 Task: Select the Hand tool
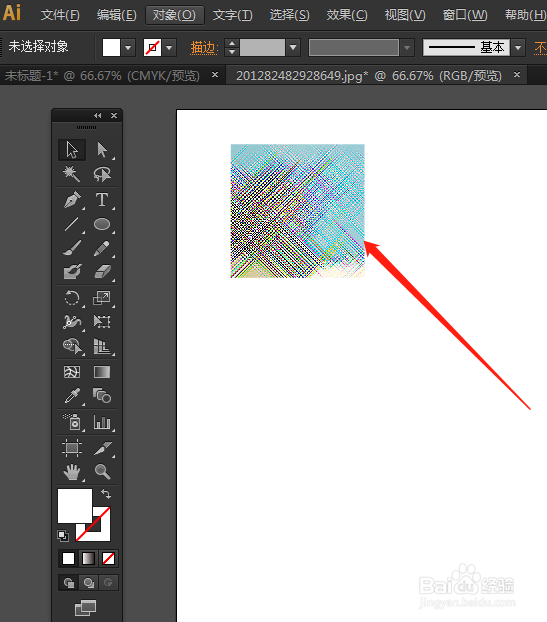coord(72,472)
